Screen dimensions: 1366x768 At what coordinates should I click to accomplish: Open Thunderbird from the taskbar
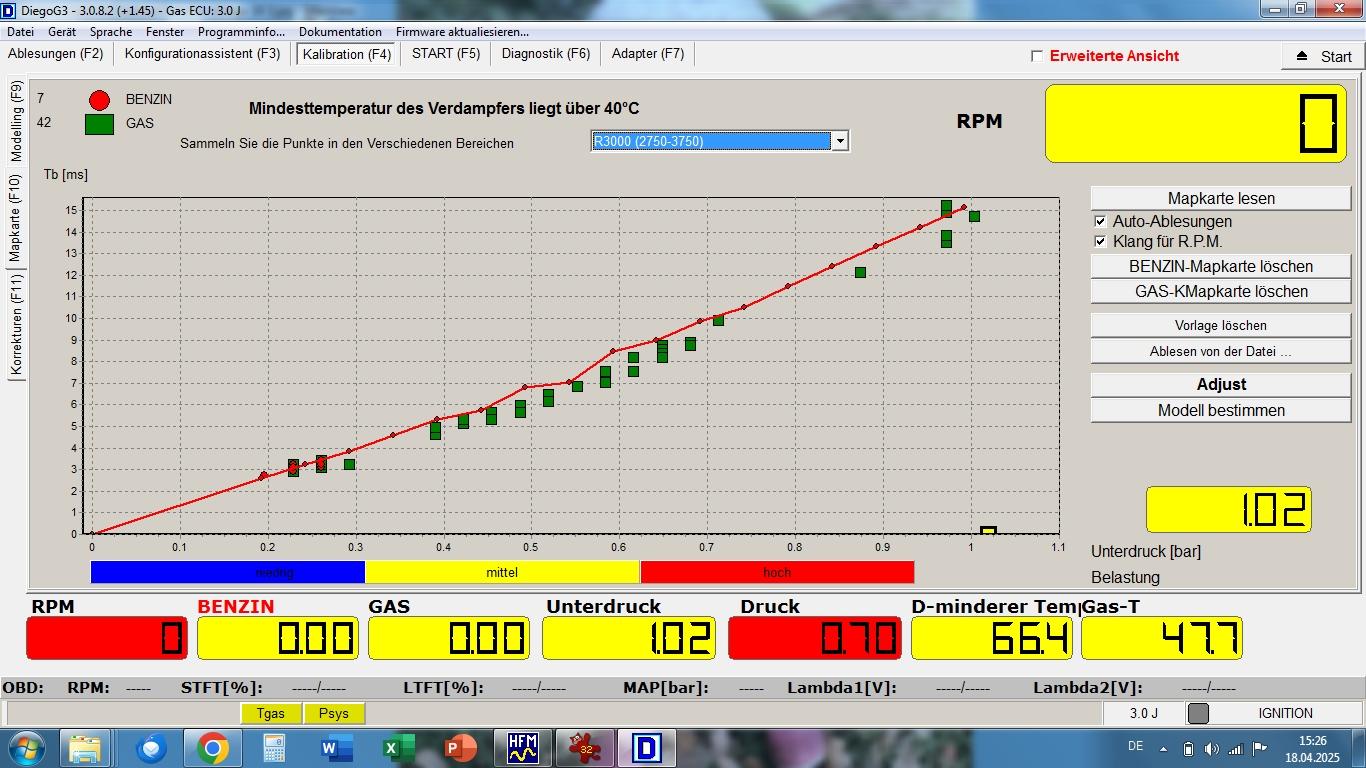[152, 748]
